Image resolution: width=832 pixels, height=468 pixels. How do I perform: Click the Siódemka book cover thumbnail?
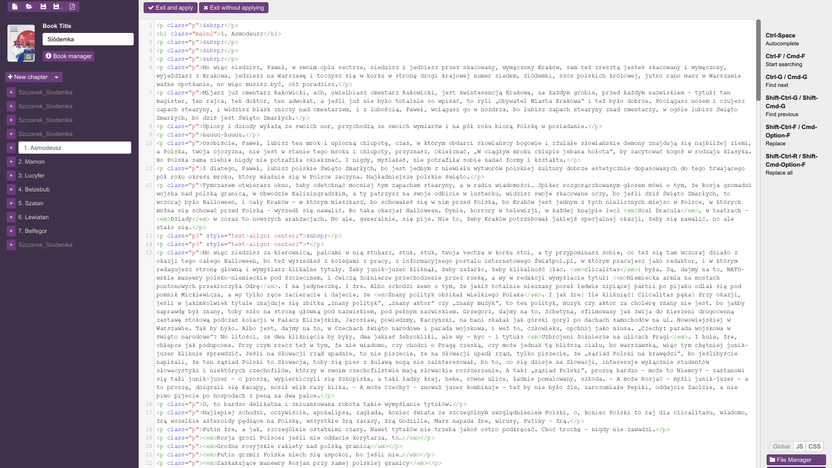(x=21, y=43)
